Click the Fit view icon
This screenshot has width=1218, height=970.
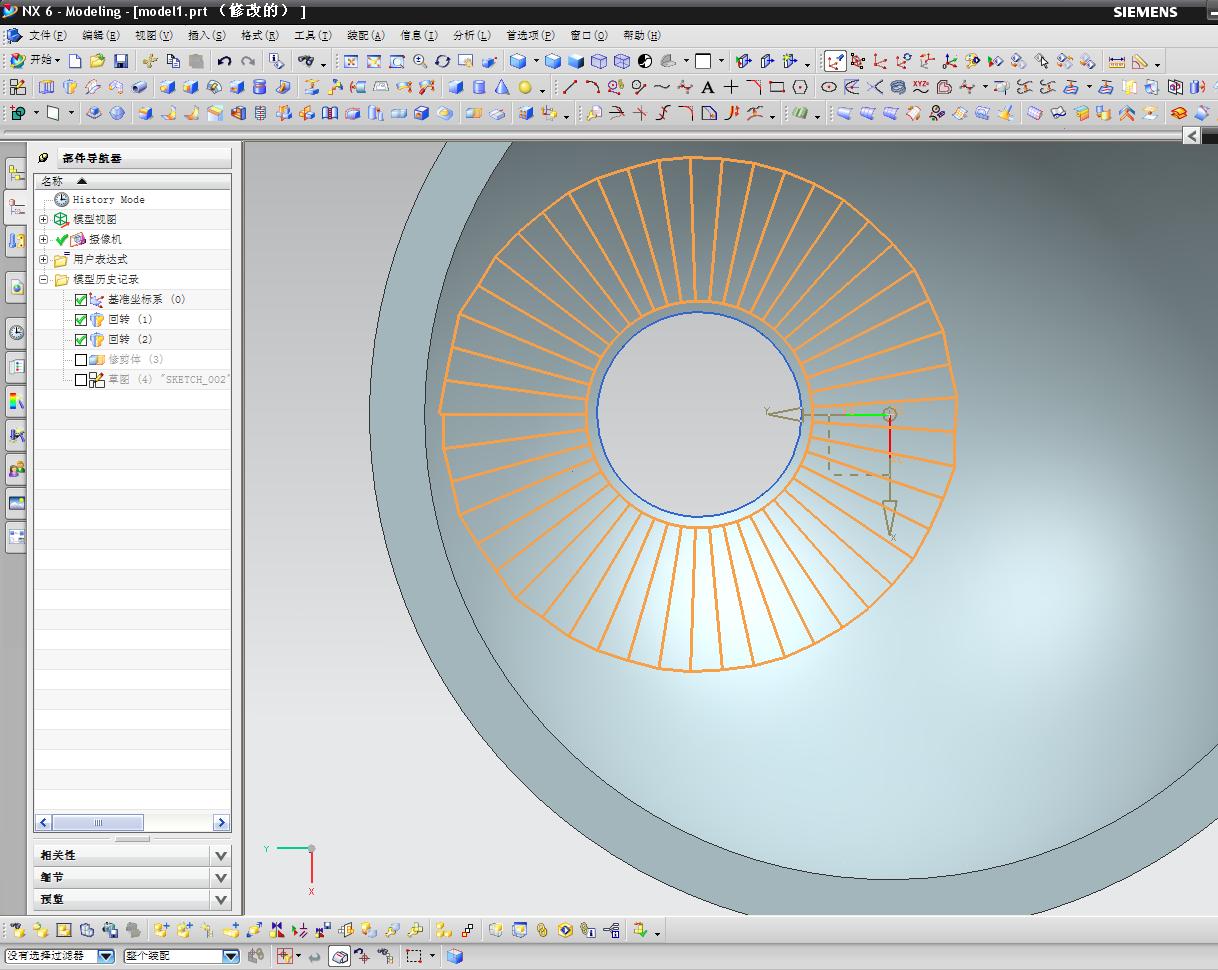coord(351,61)
